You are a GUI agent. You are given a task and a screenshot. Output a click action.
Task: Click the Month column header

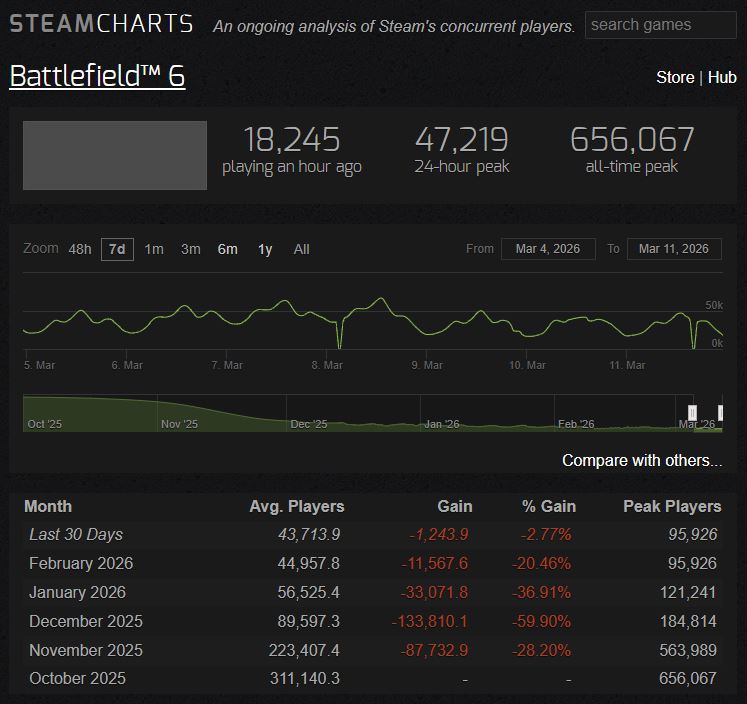[48, 506]
